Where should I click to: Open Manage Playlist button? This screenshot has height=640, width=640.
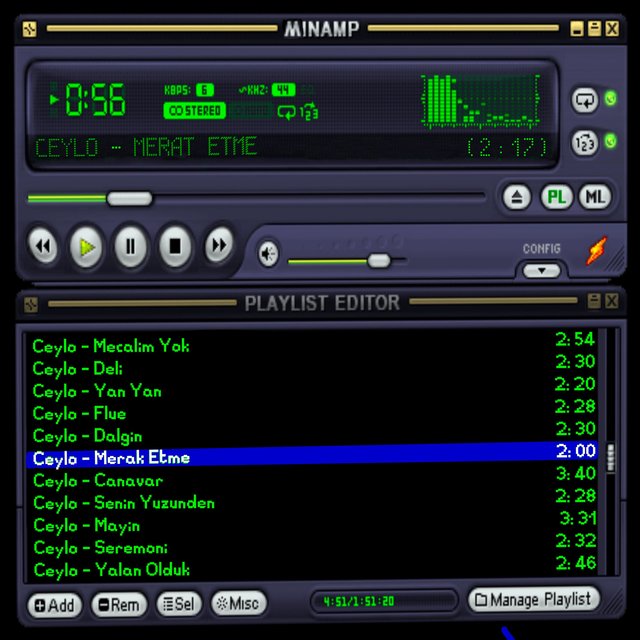534,600
